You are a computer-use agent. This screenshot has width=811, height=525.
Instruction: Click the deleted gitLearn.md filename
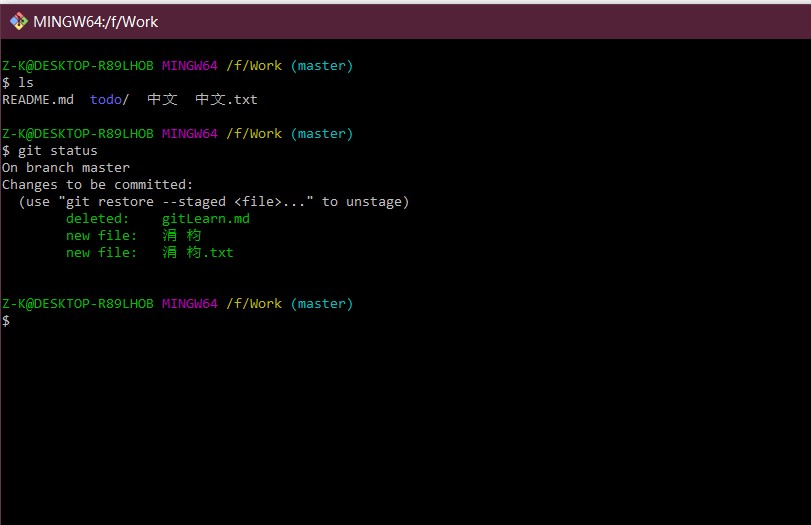206,219
